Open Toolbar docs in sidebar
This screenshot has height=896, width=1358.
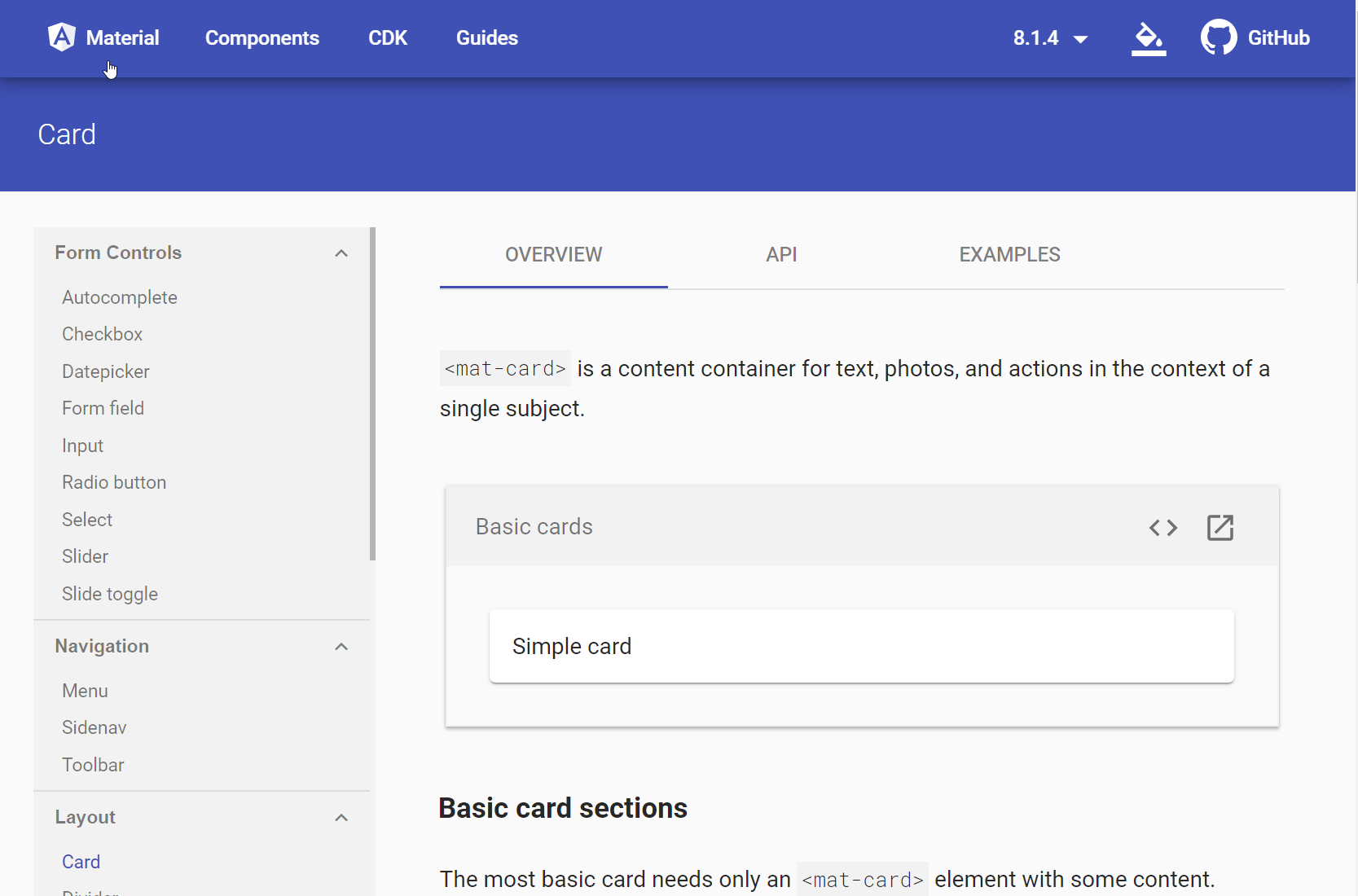pos(94,765)
